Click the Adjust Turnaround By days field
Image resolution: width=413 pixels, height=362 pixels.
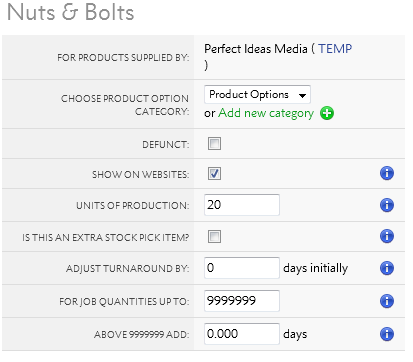point(242,268)
